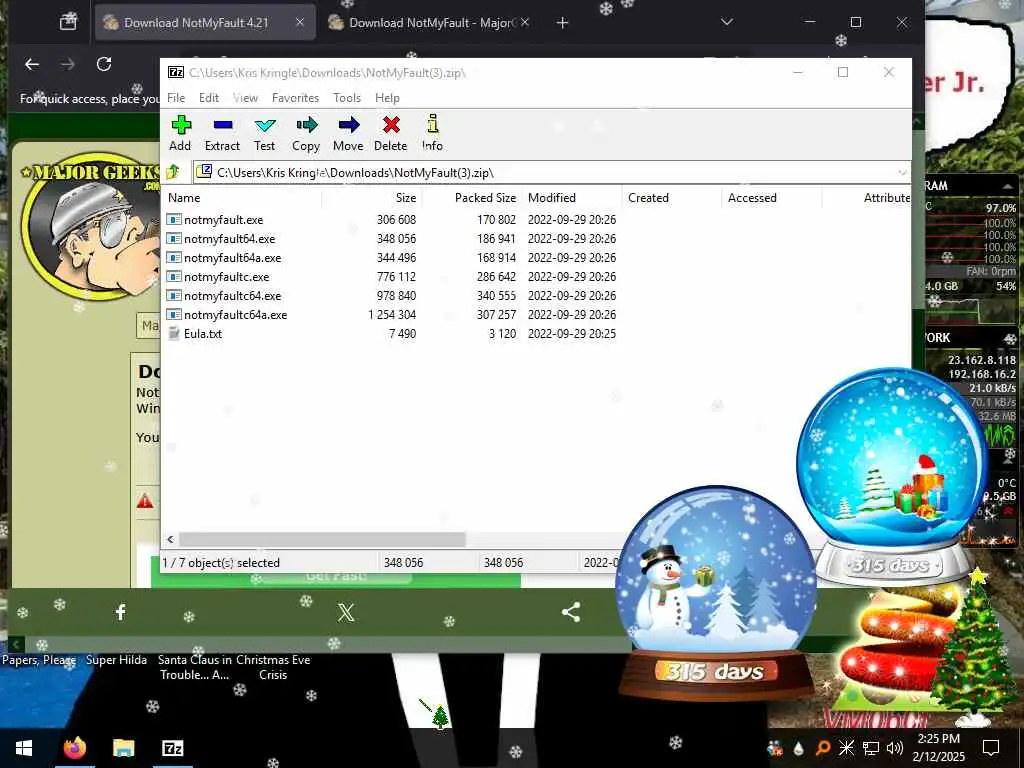Click the browser Forward arrow
Image resolution: width=1024 pixels, height=768 pixels.
[x=67, y=64]
